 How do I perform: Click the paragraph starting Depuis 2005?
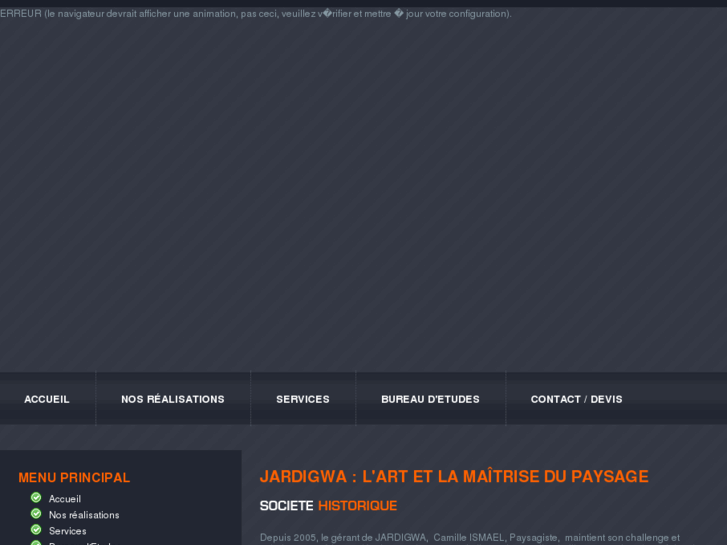pyautogui.click(x=470, y=539)
